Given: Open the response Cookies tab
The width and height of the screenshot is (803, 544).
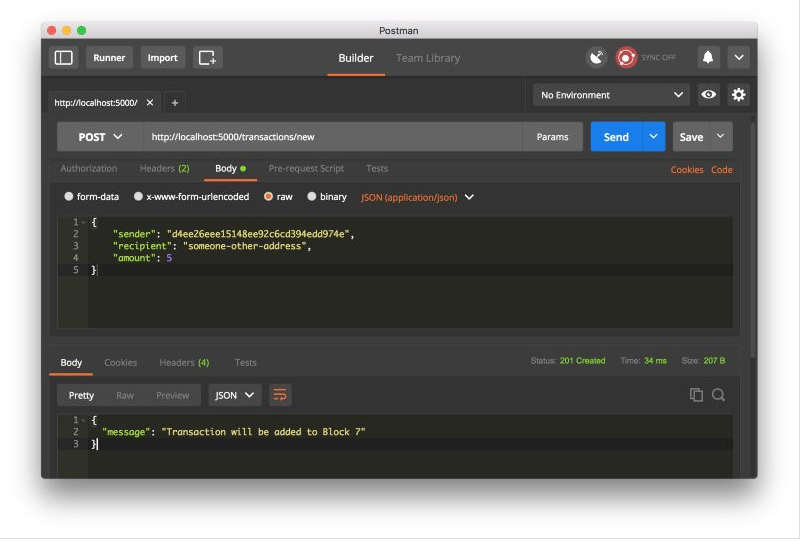Looking at the screenshot, I should pyautogui.click(x=120, y=363).
